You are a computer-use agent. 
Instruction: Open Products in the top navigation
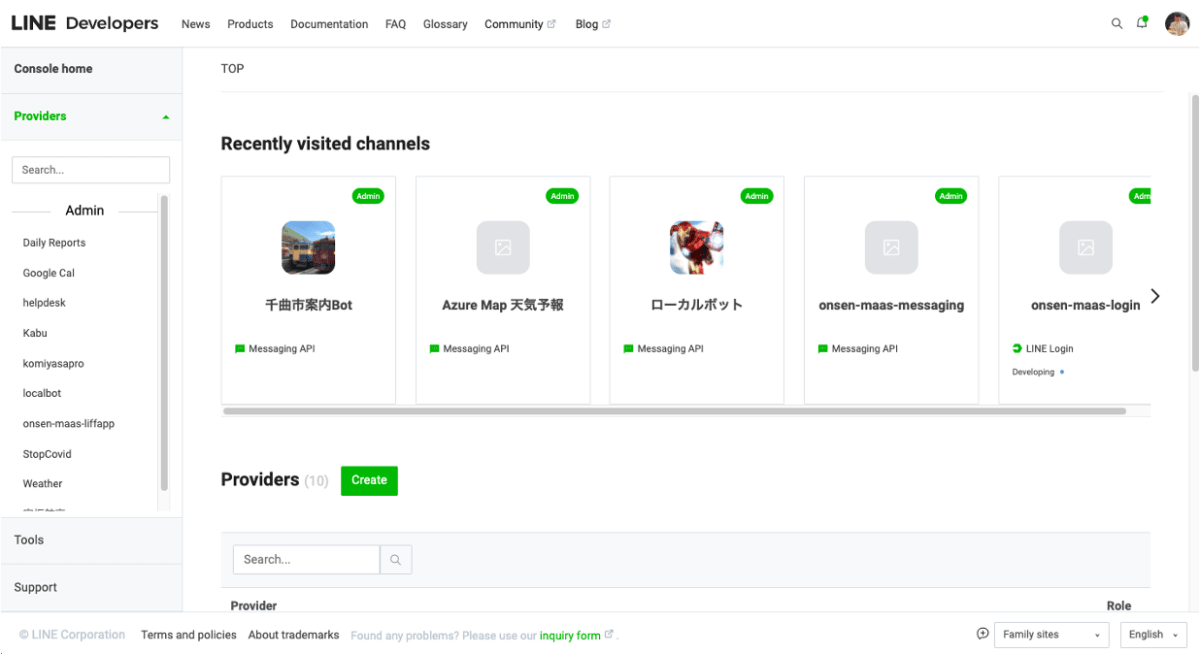point(250,24)
